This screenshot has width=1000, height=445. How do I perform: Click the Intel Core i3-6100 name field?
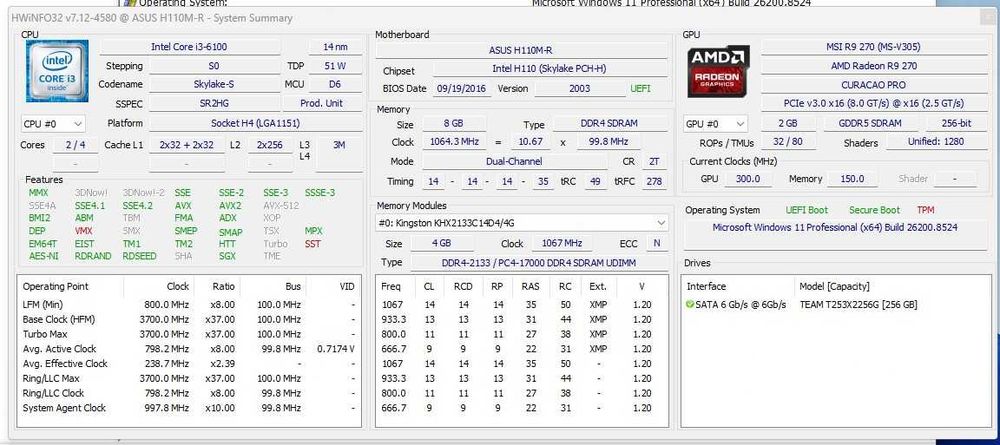pos(189,47)
